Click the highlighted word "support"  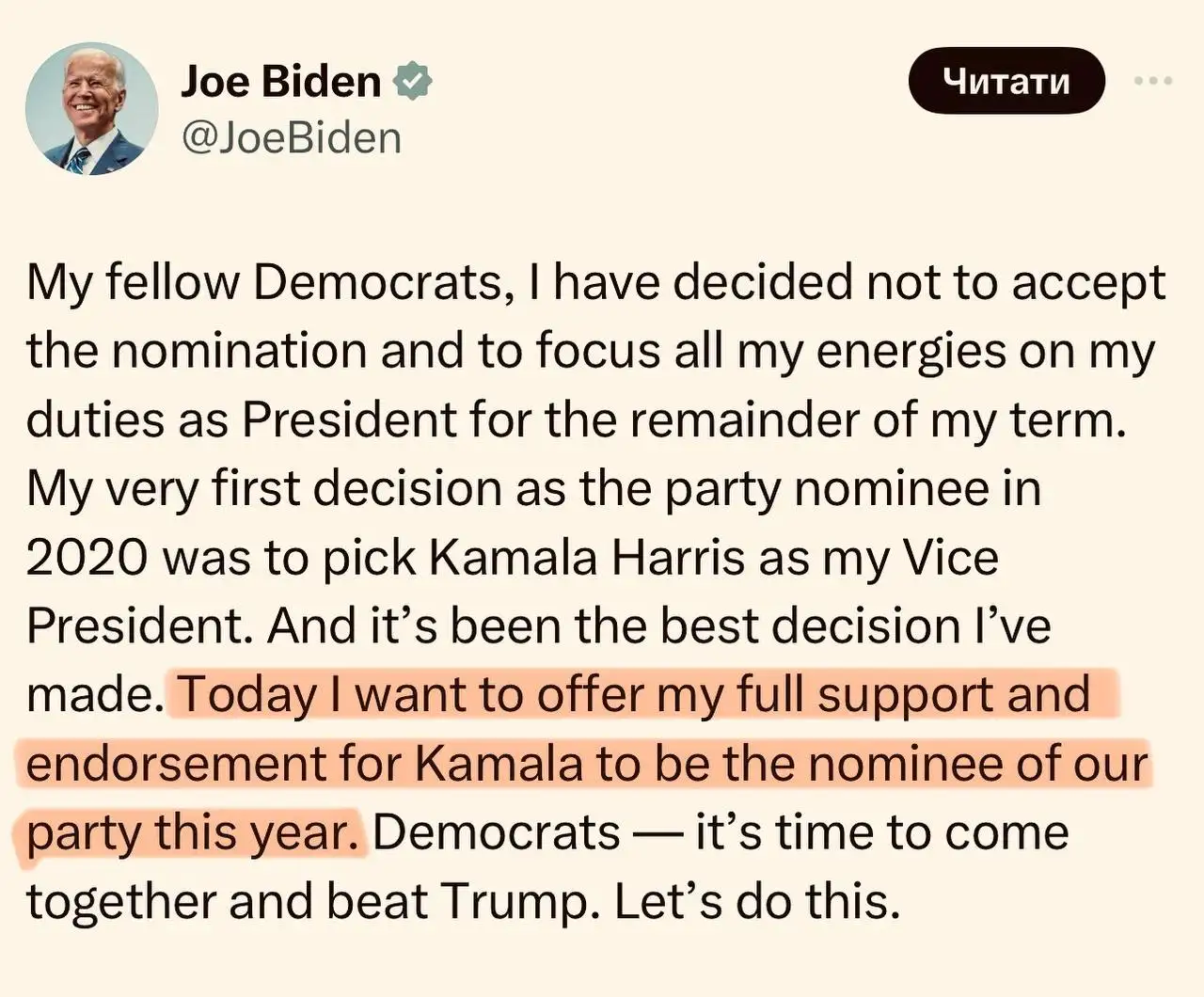[x=905, y=695]
